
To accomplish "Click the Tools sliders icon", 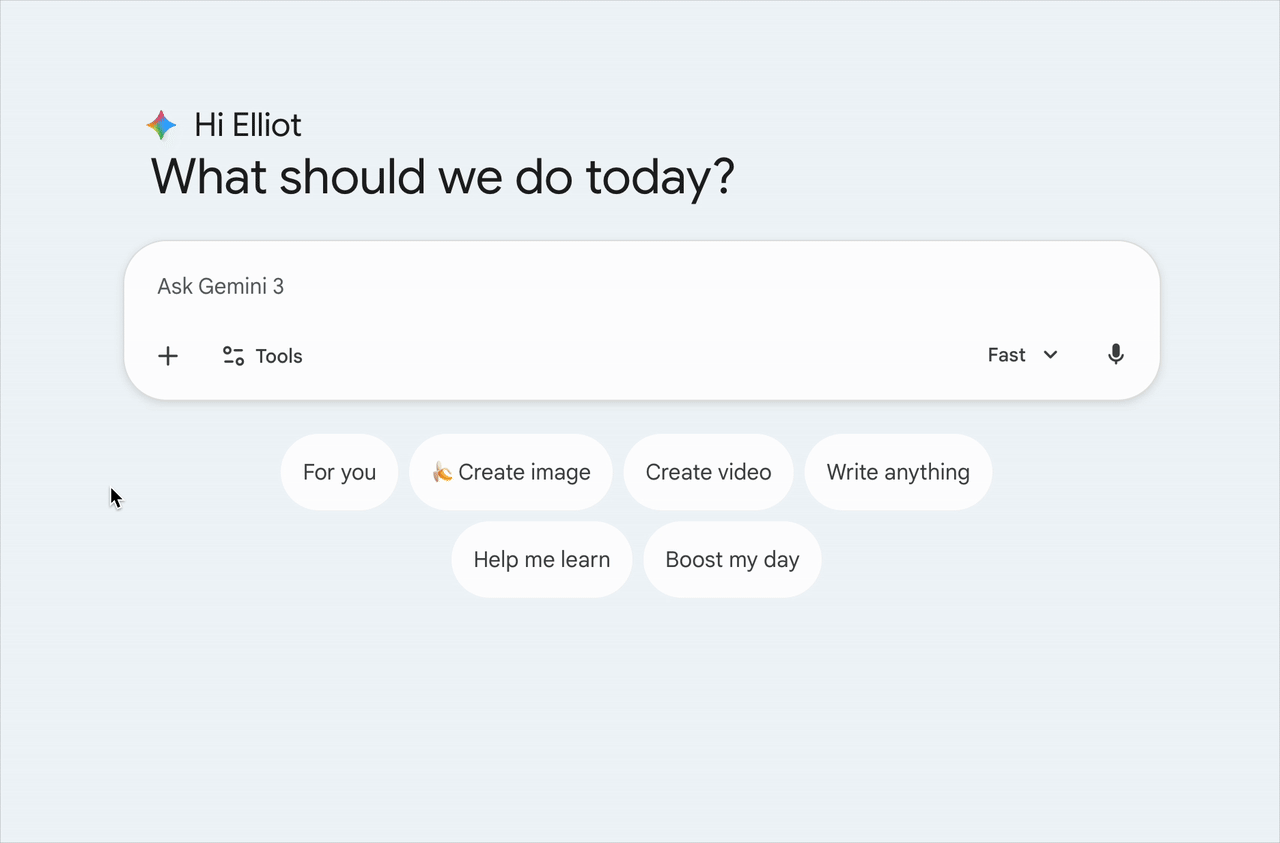I will (233, 356).
